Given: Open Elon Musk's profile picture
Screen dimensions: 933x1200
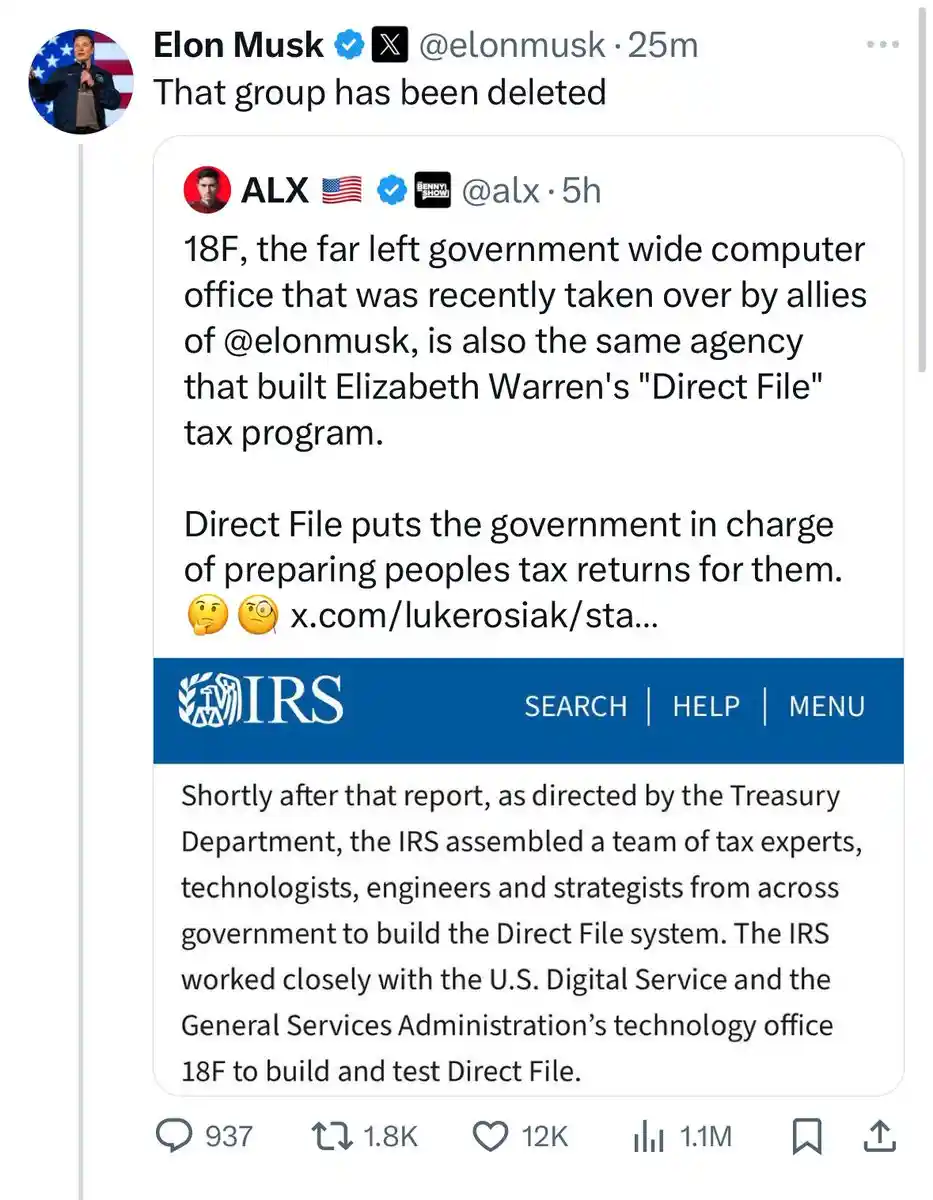Looking at the screenshot, I should pos(80,81).
